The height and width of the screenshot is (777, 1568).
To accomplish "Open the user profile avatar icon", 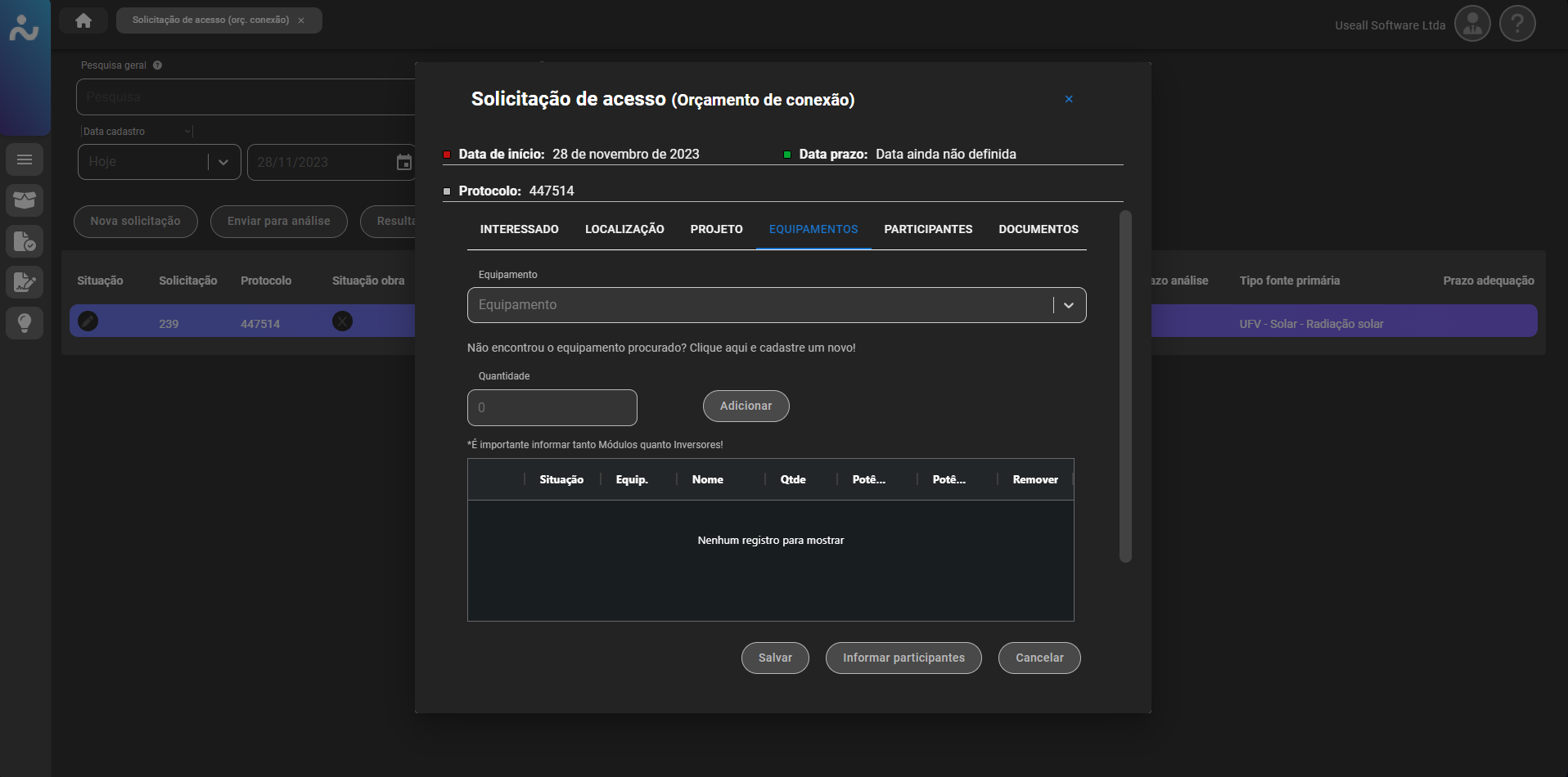I will (x=1471, y=25).
